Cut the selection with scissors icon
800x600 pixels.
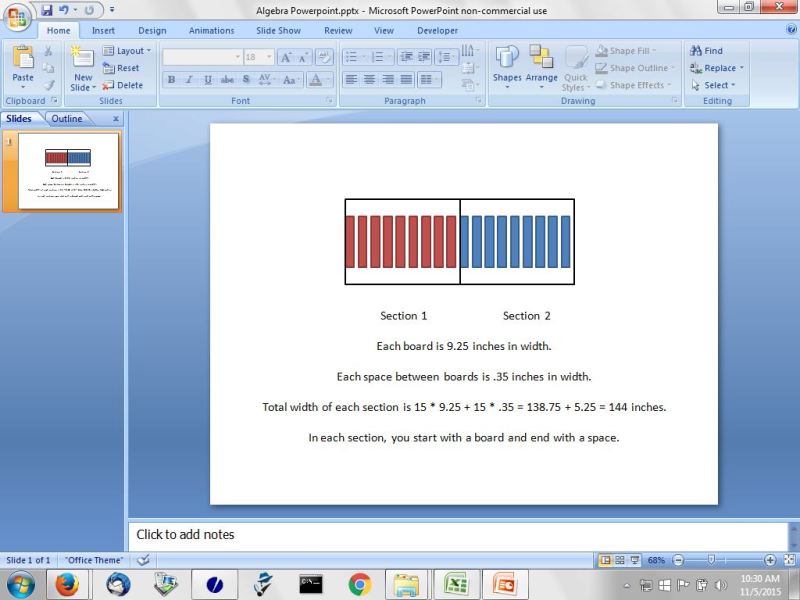pyautogui.click(x=48, y=51)
